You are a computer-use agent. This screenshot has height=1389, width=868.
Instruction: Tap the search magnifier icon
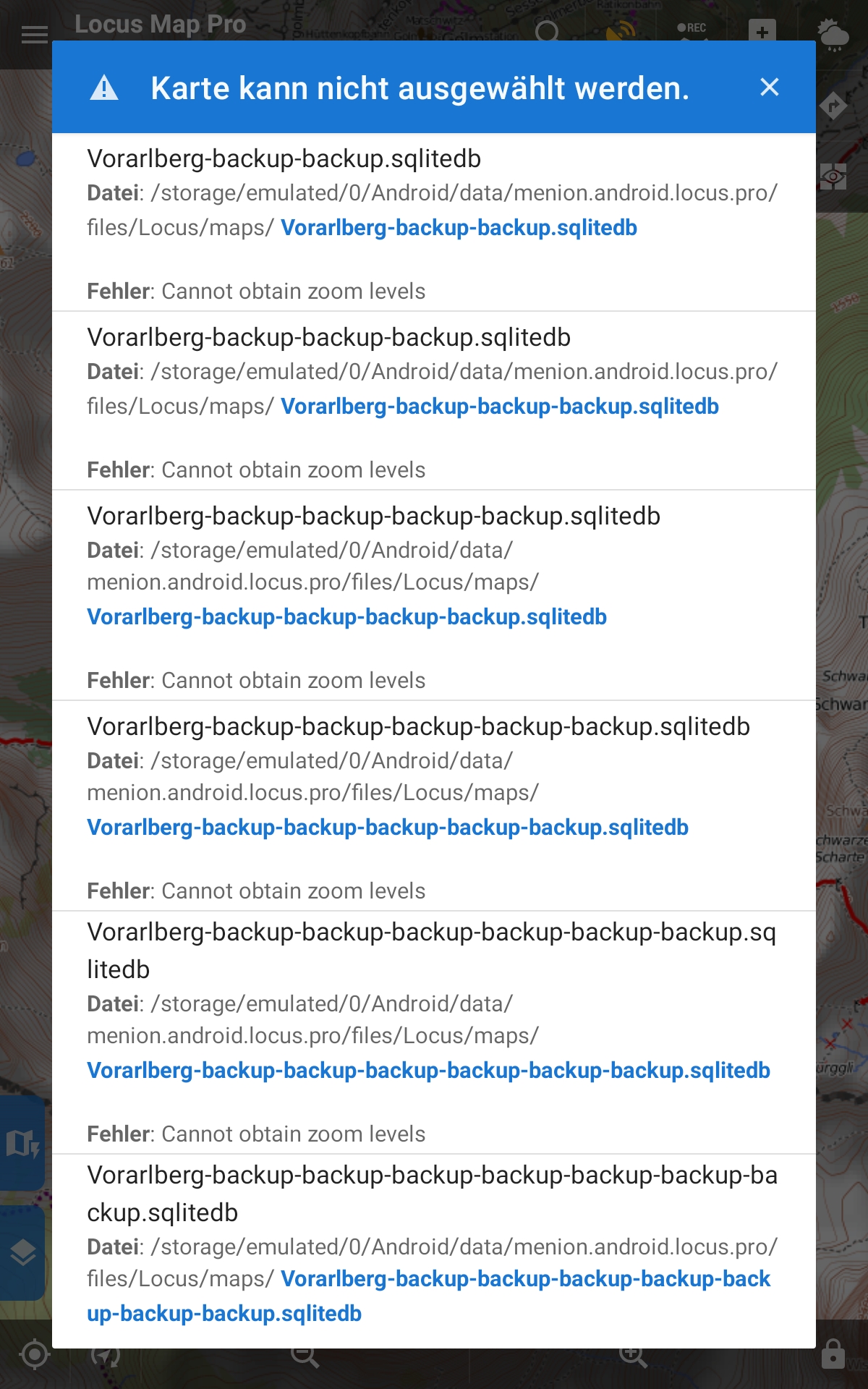548,32
